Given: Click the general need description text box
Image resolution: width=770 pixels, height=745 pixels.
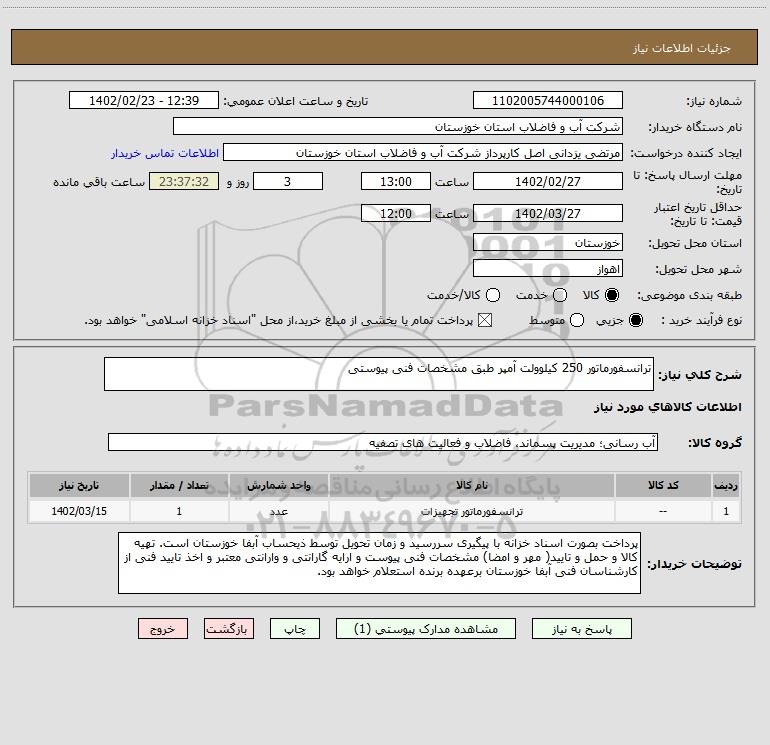Looking at the screenshot, I should point(379,374).
